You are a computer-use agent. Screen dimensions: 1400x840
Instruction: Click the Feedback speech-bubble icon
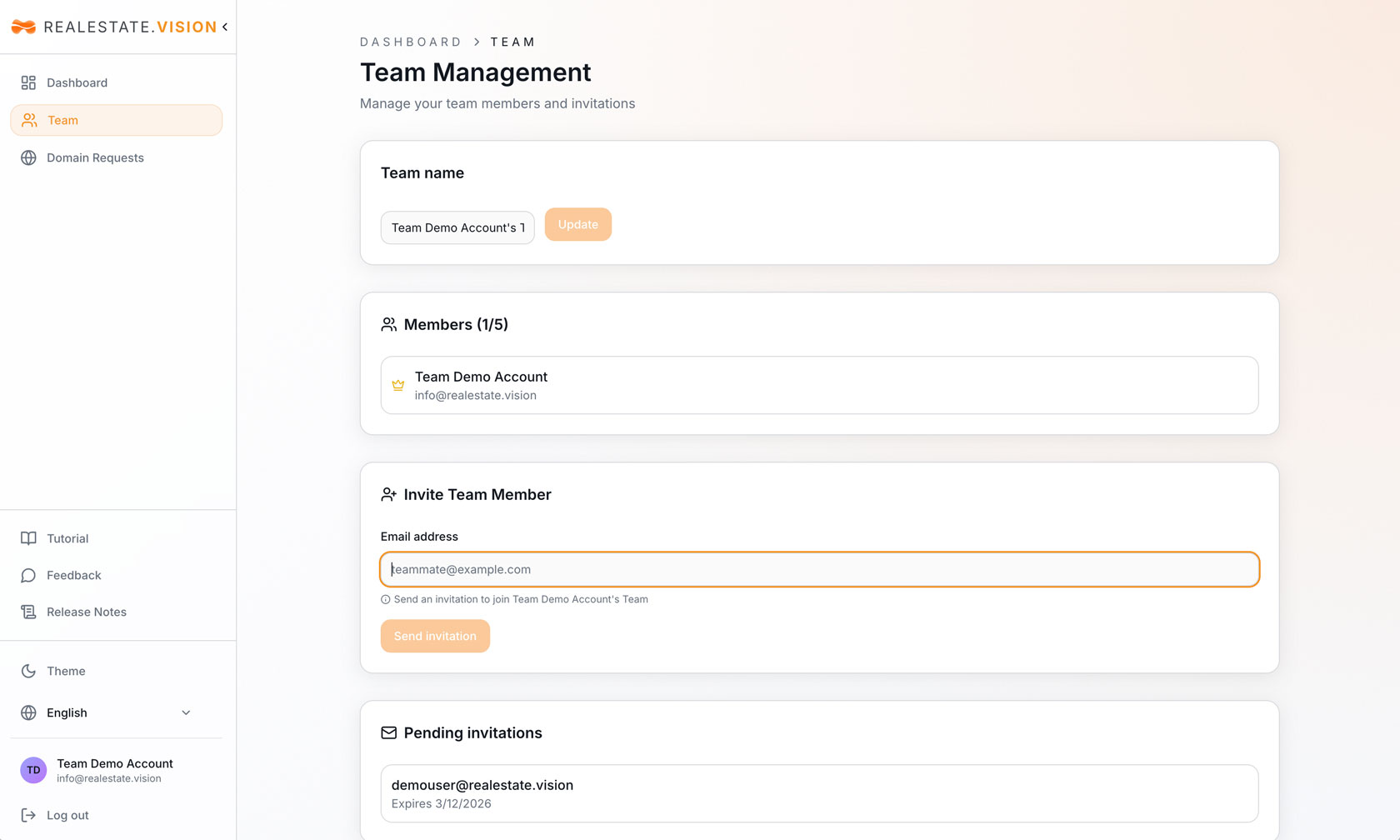(28, 575)
